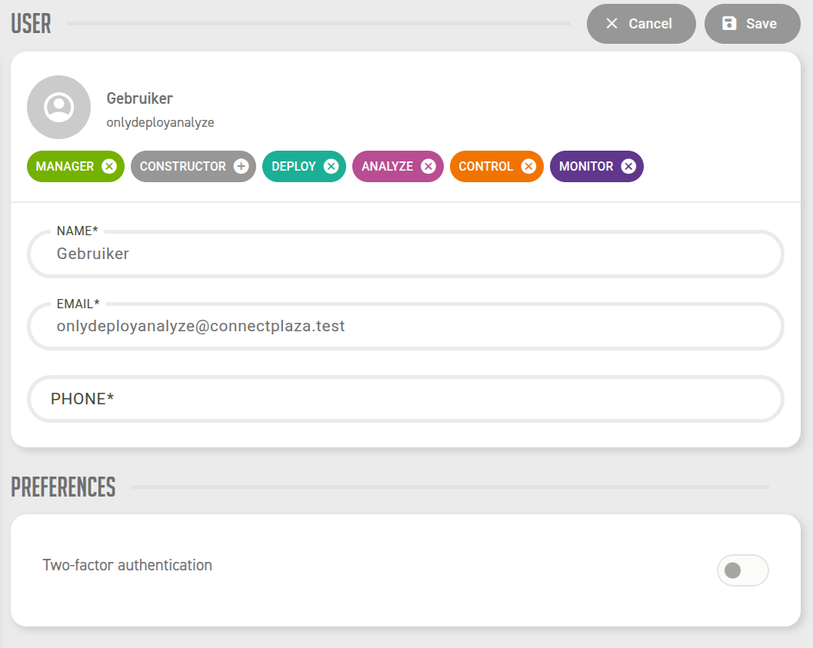This screenshot has width=813, height=648.
Task: Select the ANALYZE role label
Action: pos(387,166)
